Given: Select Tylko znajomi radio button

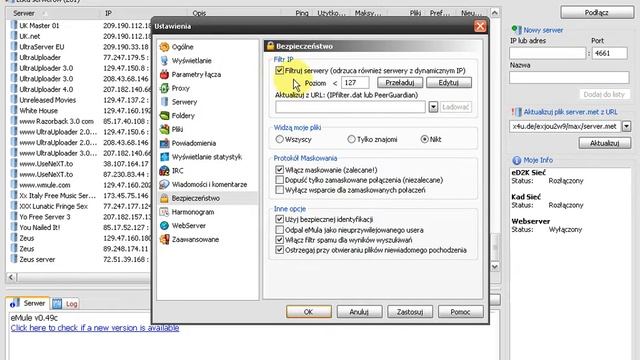Looking at the screenshot, I should coord(351,139).
